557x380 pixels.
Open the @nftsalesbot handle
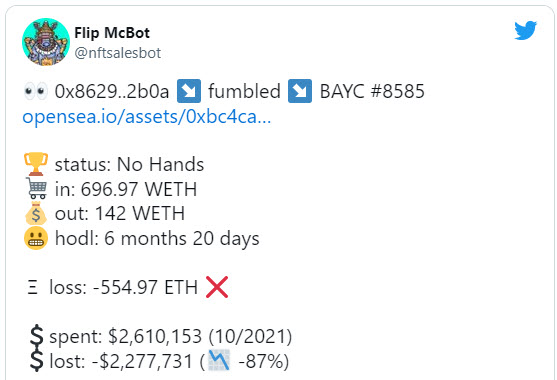(x=118, y=53)
